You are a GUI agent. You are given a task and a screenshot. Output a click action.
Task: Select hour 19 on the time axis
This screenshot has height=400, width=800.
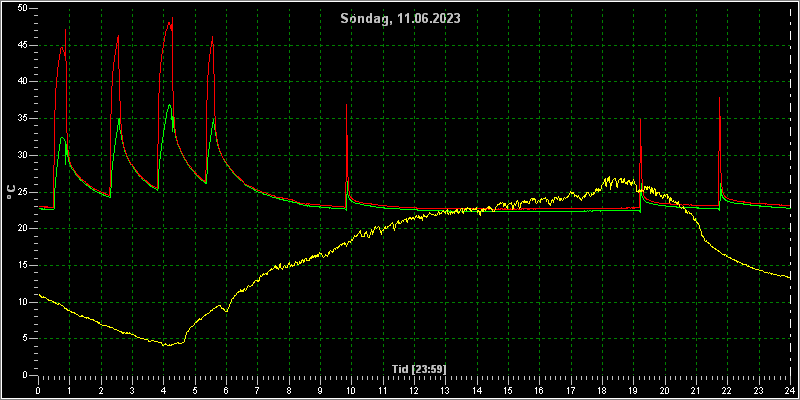tap(634, 391)
